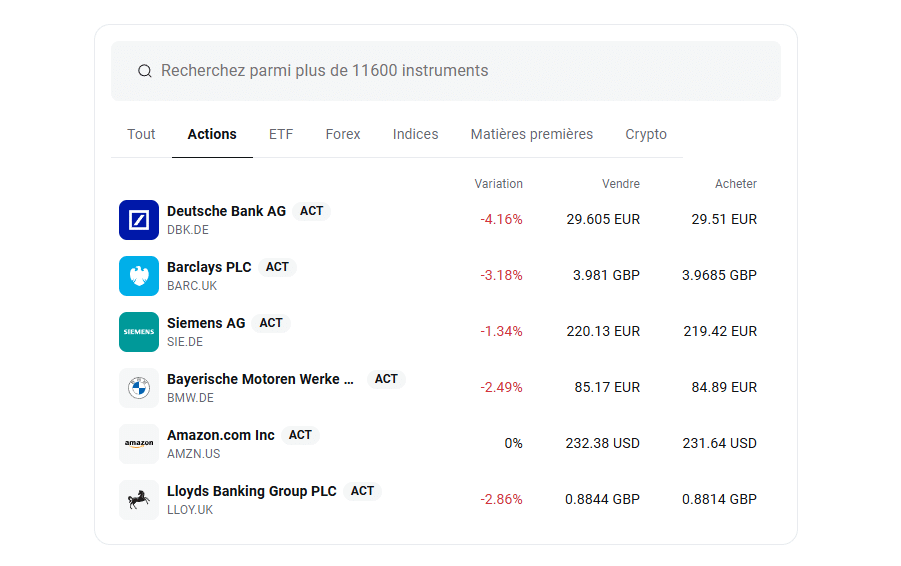Image resolution: width=901 pixels, height=566 pixels.
Task: Click buy price 29.51 EUR
Action: click(x=724, y=220)
